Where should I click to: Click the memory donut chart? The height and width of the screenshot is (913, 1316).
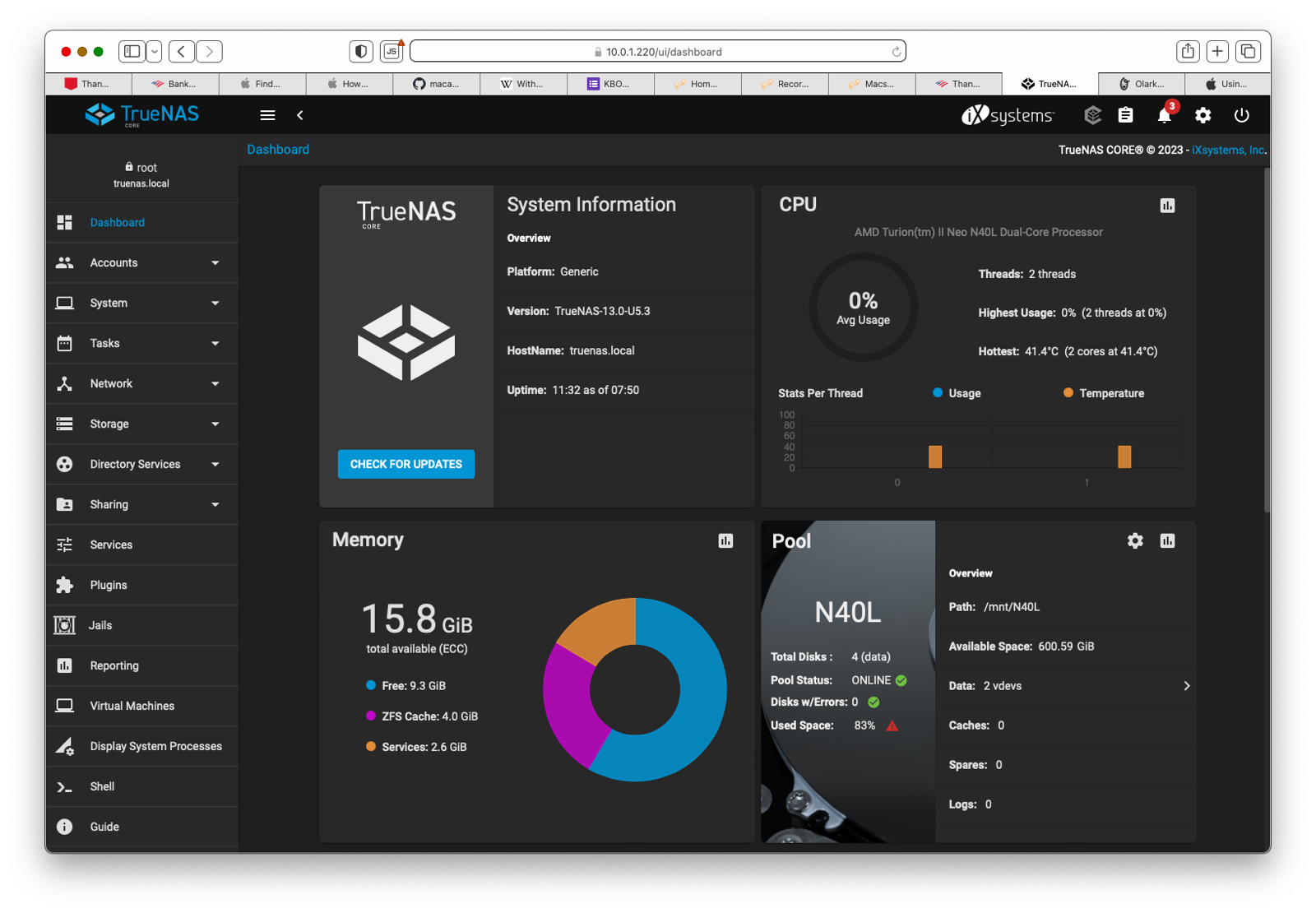point(635,689)
